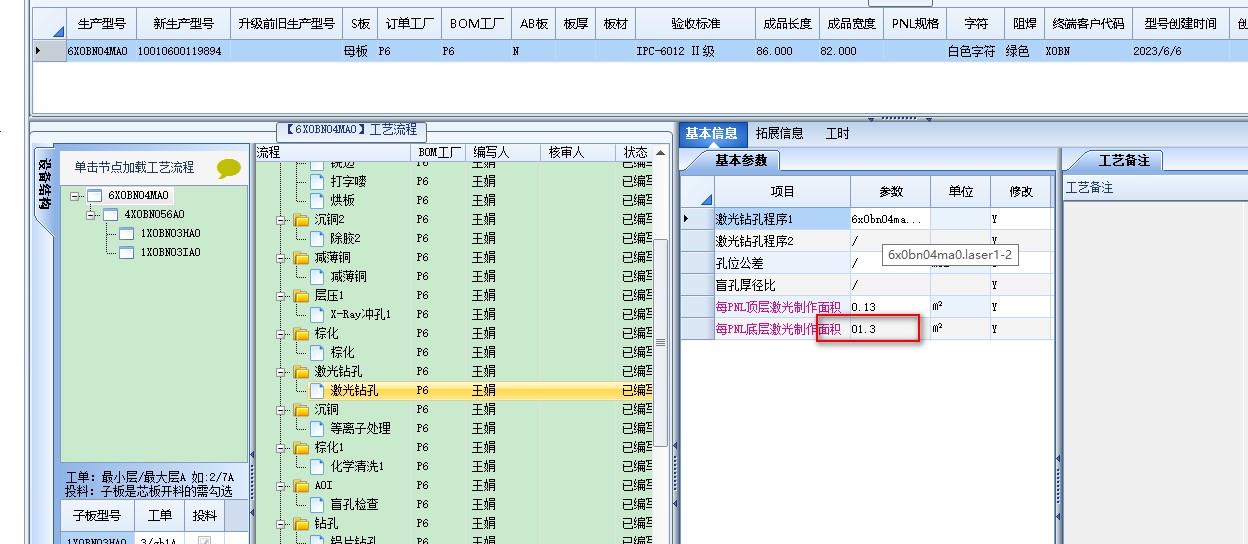
Task: Click the 等离子处理 document icon
Action: [x=317, y=428]
